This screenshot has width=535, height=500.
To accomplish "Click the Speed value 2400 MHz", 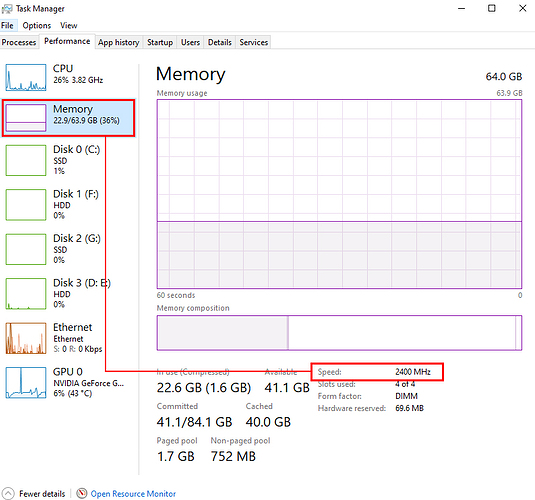I will click(x=413, y=372).
